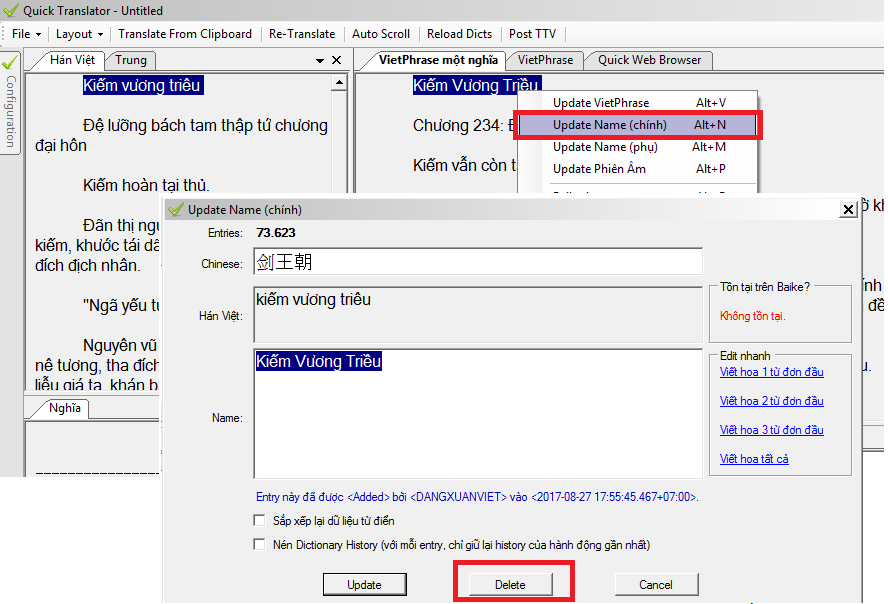Click the Delete button in dialog
Screen dimensions: 888x604
click(x=510, y=585)
